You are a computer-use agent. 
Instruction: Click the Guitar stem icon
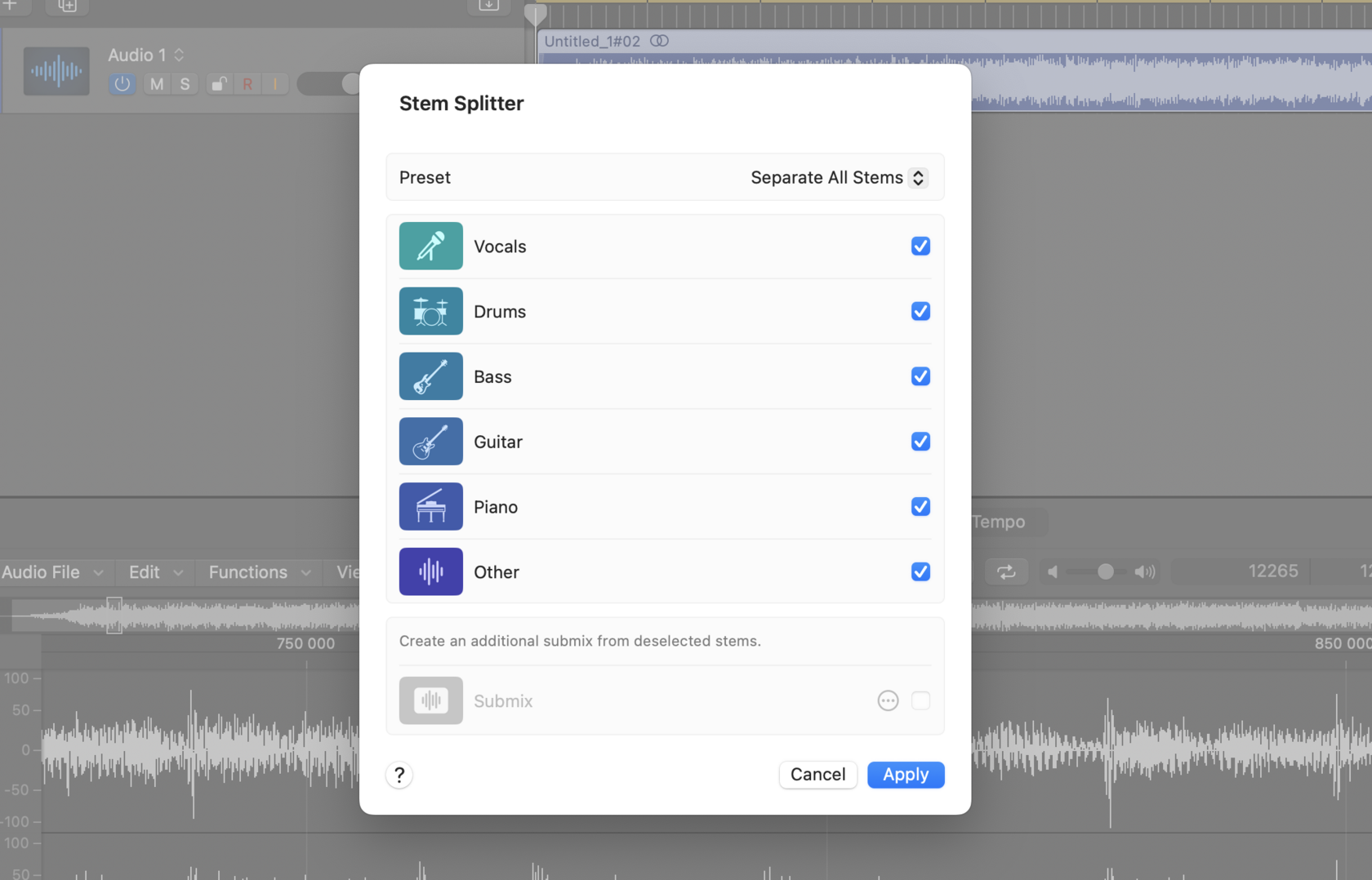point(430,442)
